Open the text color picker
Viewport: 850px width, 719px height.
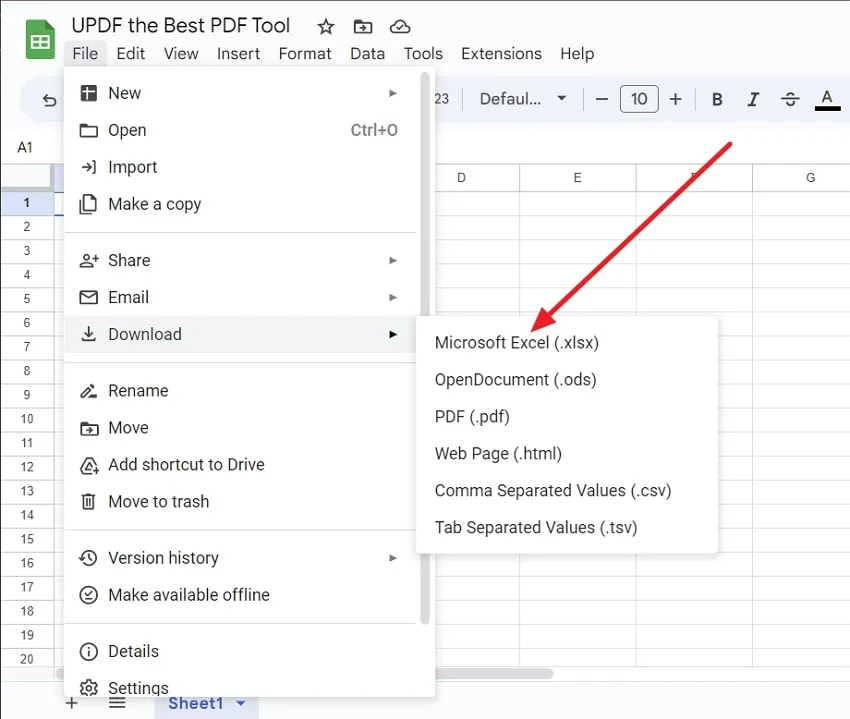pyautogui.click(x=827, y=100)
